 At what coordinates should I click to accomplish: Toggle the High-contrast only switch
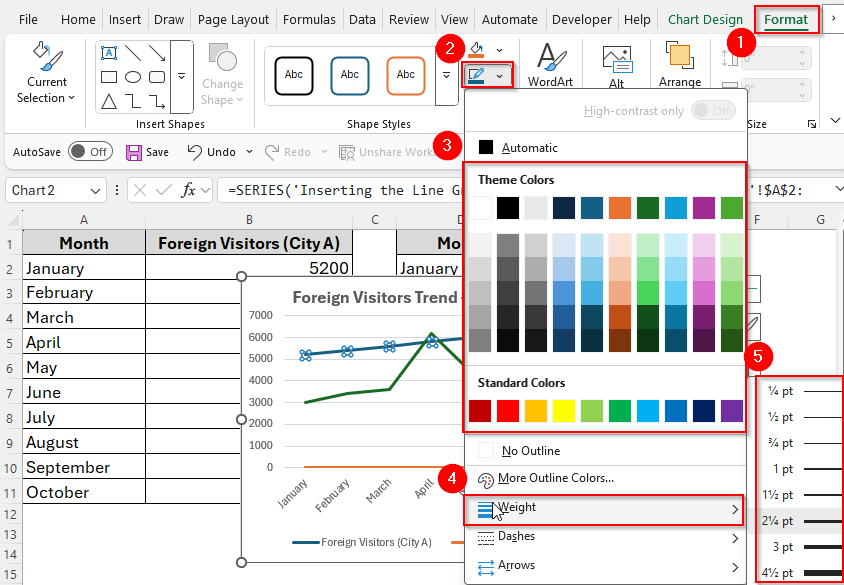[x=712, y=111]
